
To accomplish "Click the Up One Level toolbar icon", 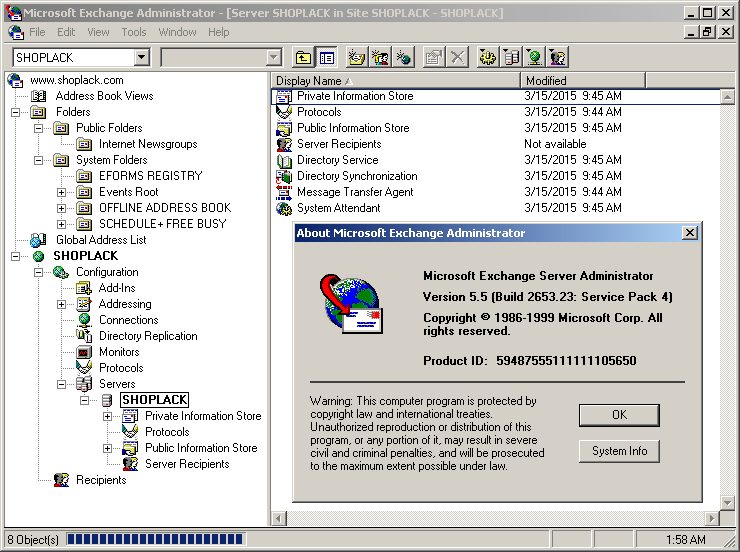I will tap(303, 58).
